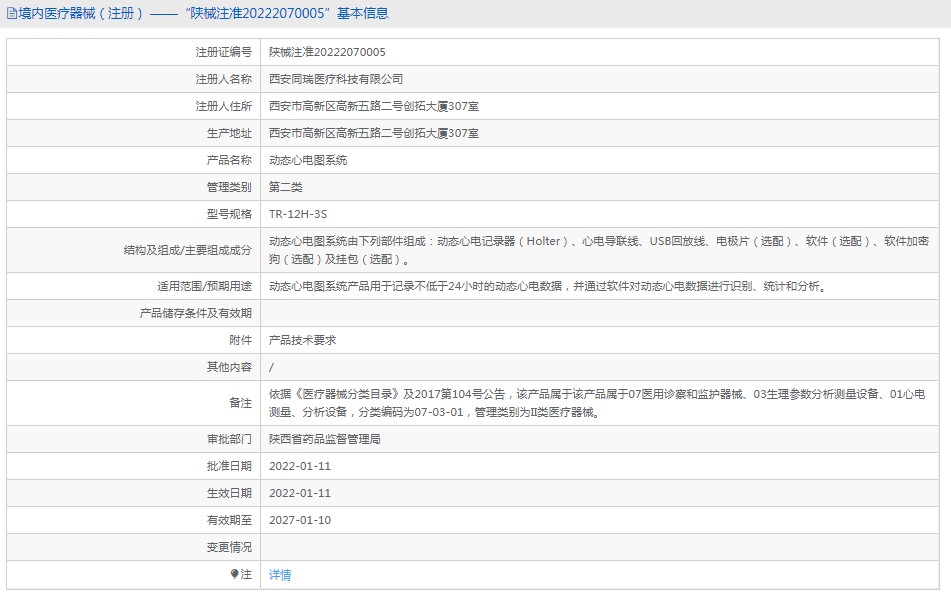This screenshot has height=595, width=951.
Task: Click the 附件 label
Action: click(x=240, y=340)
